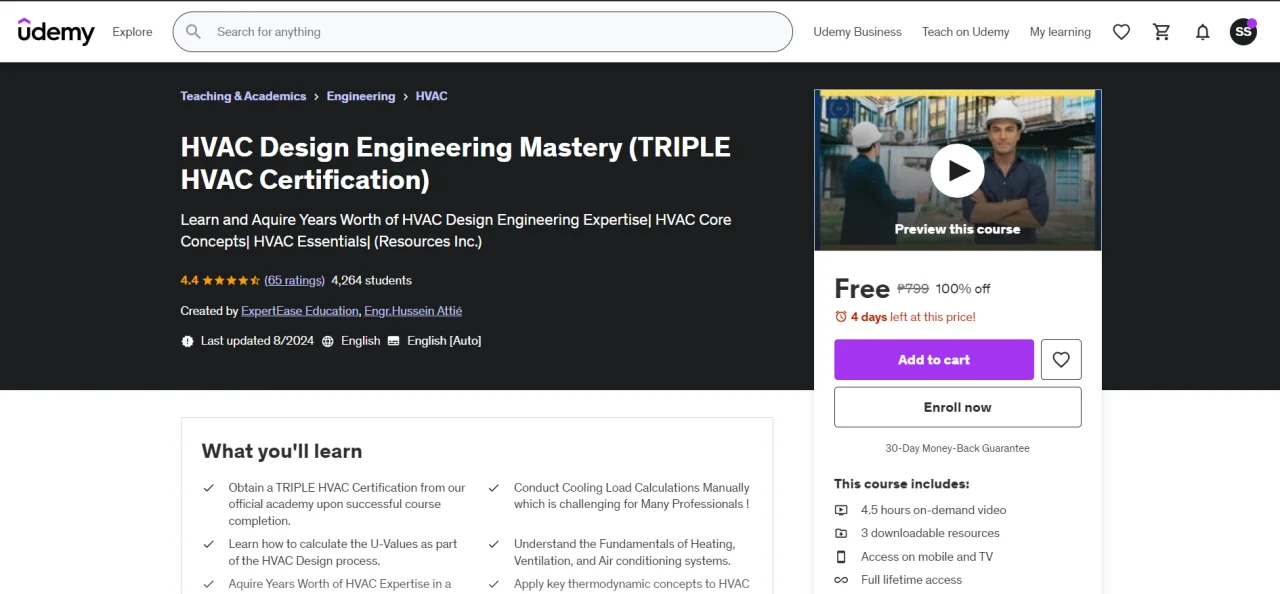Open Engr.Hussein Attié instructor link

(413, 311)
